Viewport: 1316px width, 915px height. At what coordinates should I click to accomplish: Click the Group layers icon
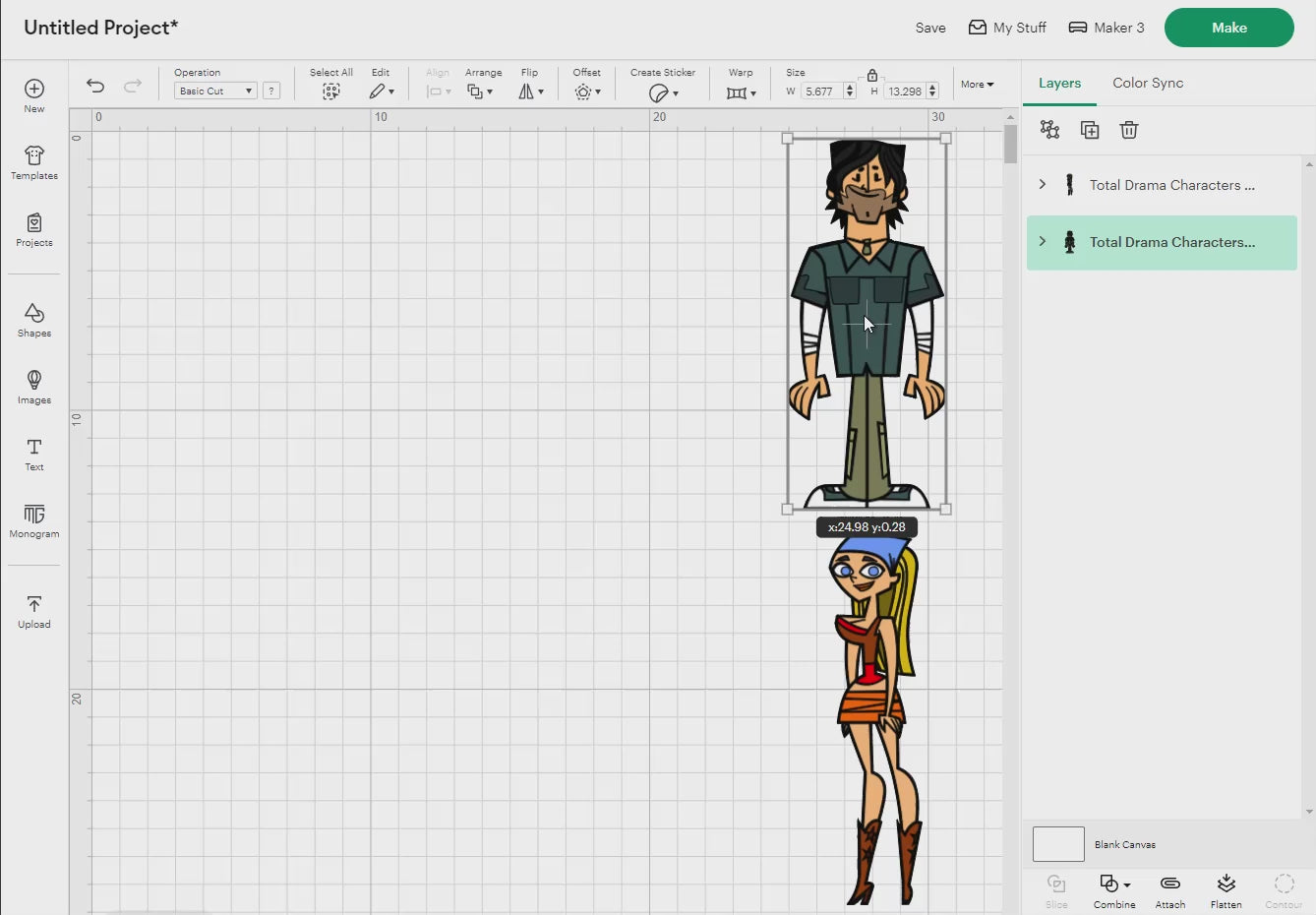1050,130
